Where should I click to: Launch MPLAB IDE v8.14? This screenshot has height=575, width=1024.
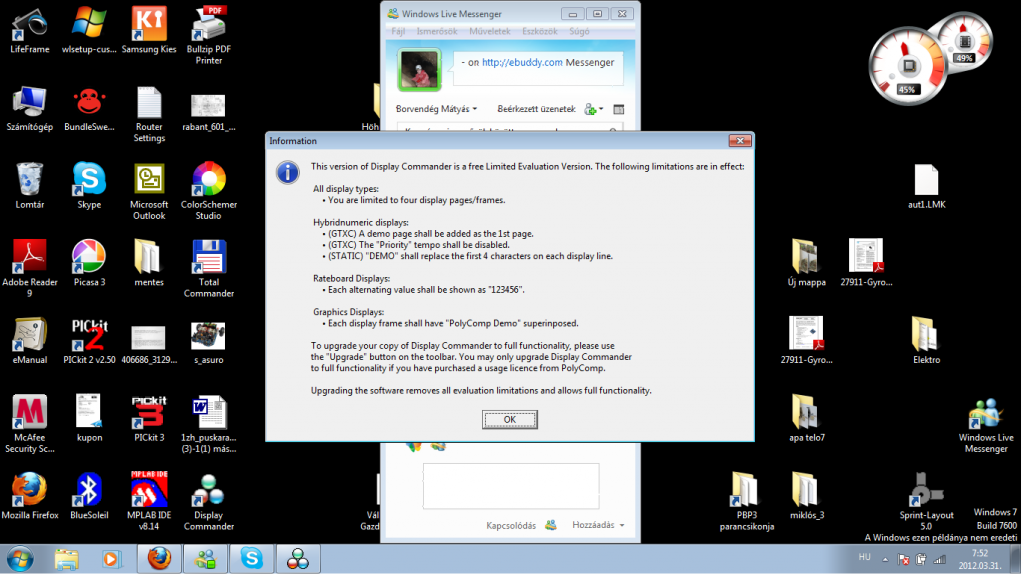(149, 502)
